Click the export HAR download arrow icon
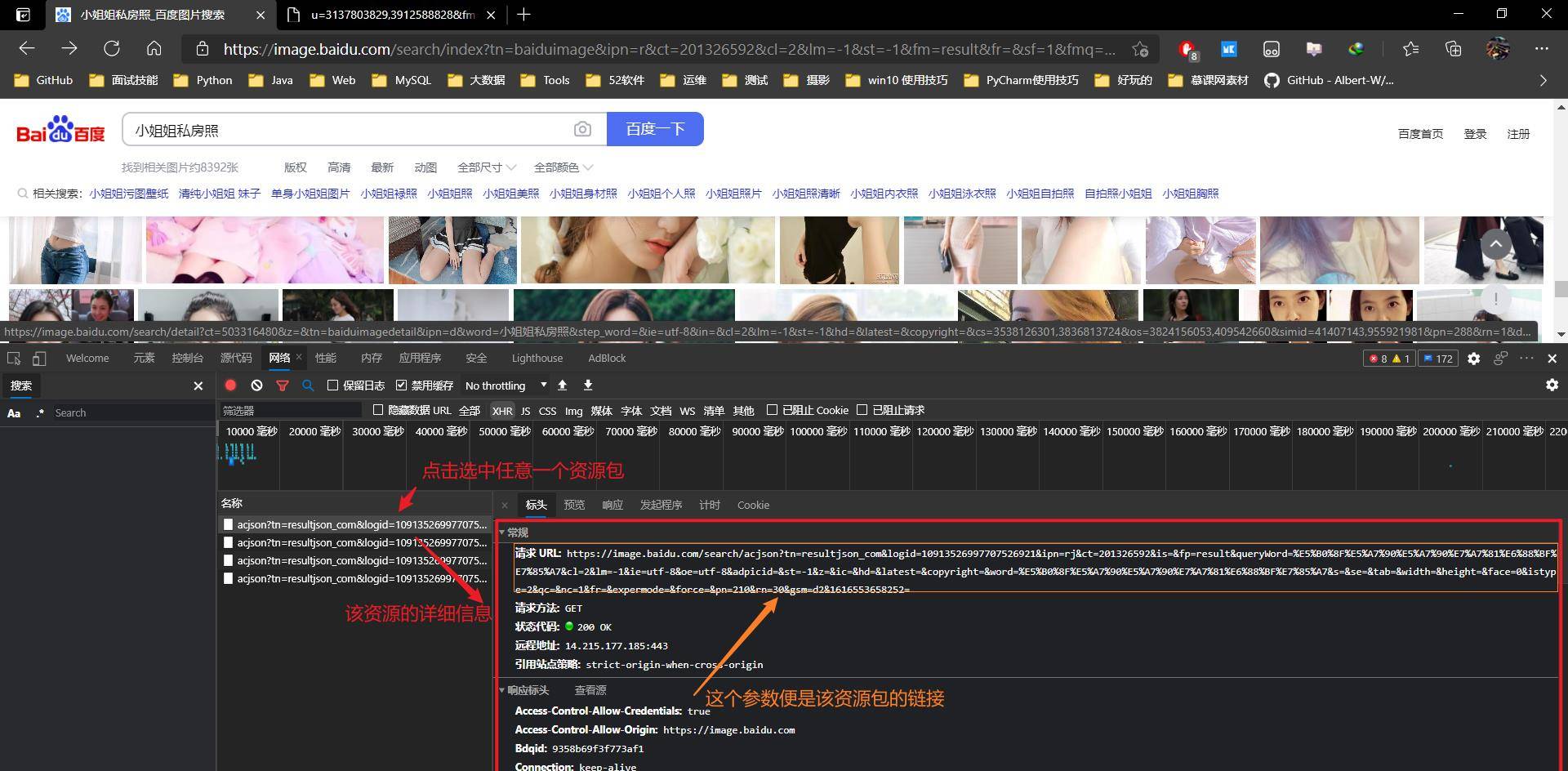1568x771 pixels. (x=588, y=385)
